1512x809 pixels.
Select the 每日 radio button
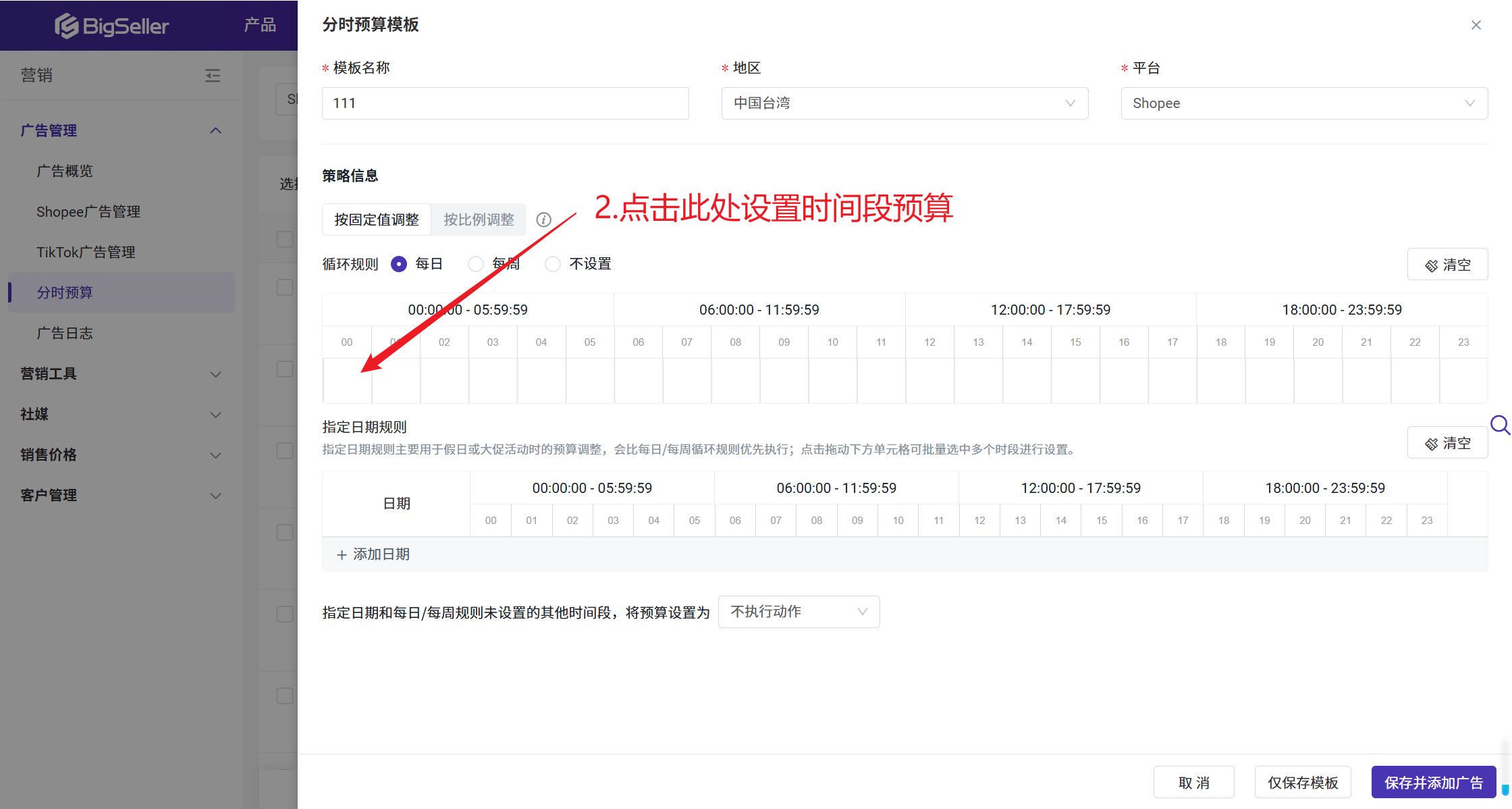(399, 264)
